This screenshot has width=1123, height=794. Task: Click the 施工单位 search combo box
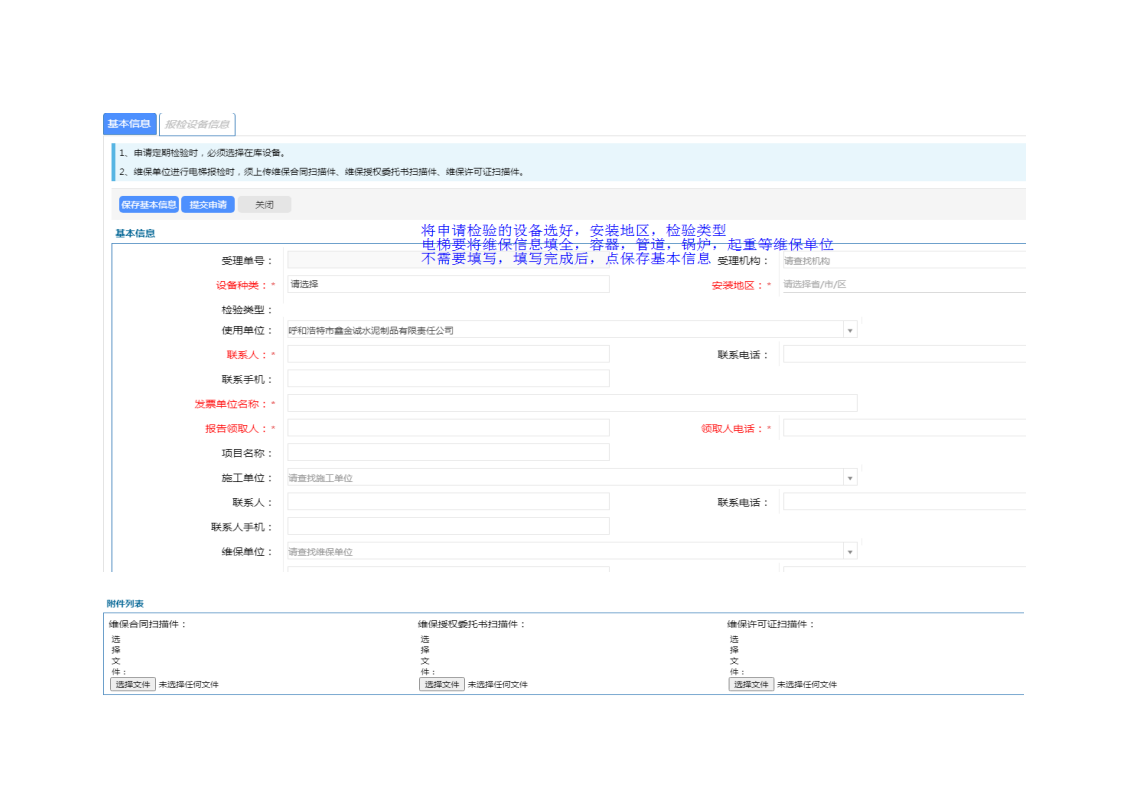565,478
